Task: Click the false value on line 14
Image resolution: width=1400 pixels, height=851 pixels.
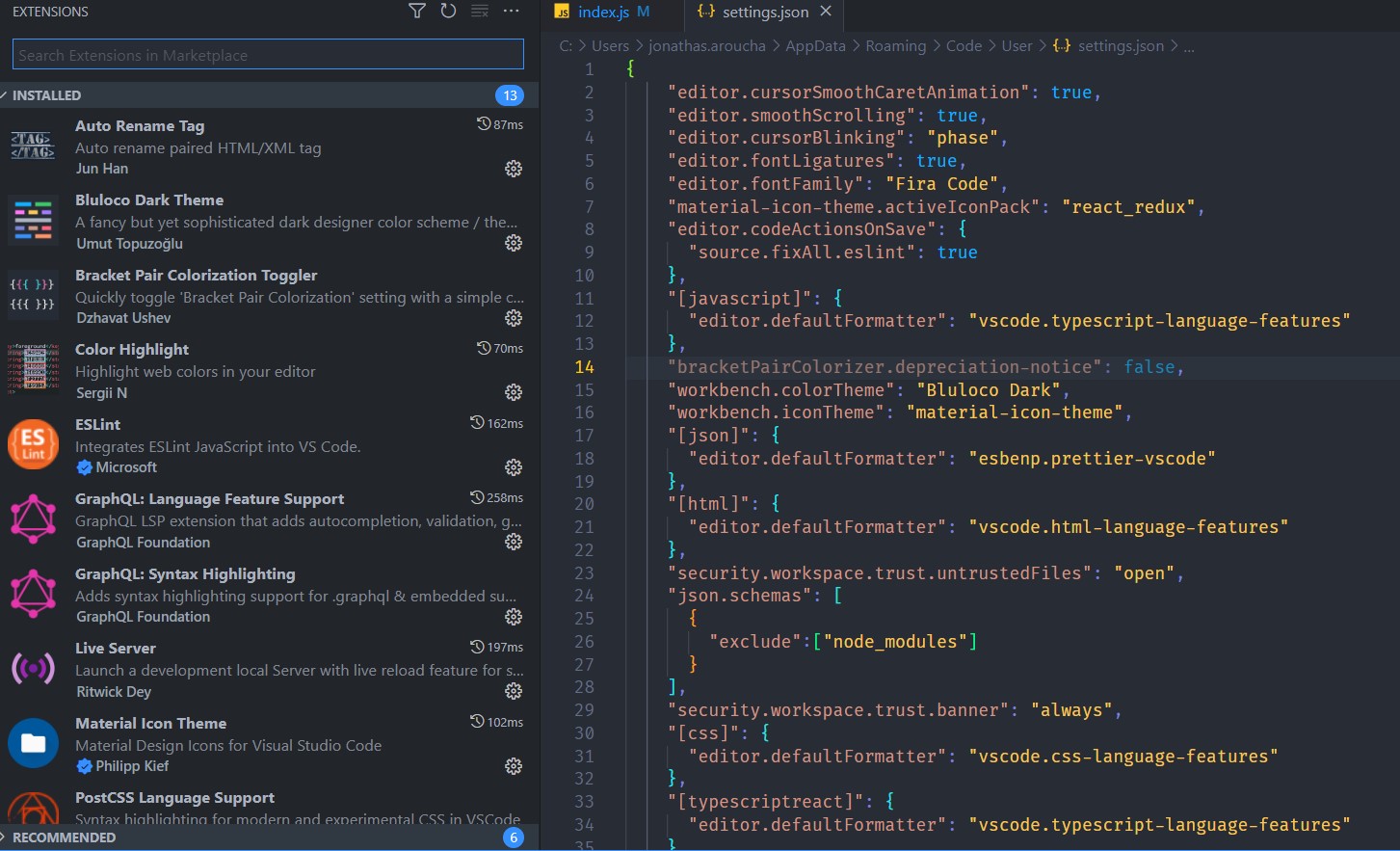Action: pos(1149,367)
